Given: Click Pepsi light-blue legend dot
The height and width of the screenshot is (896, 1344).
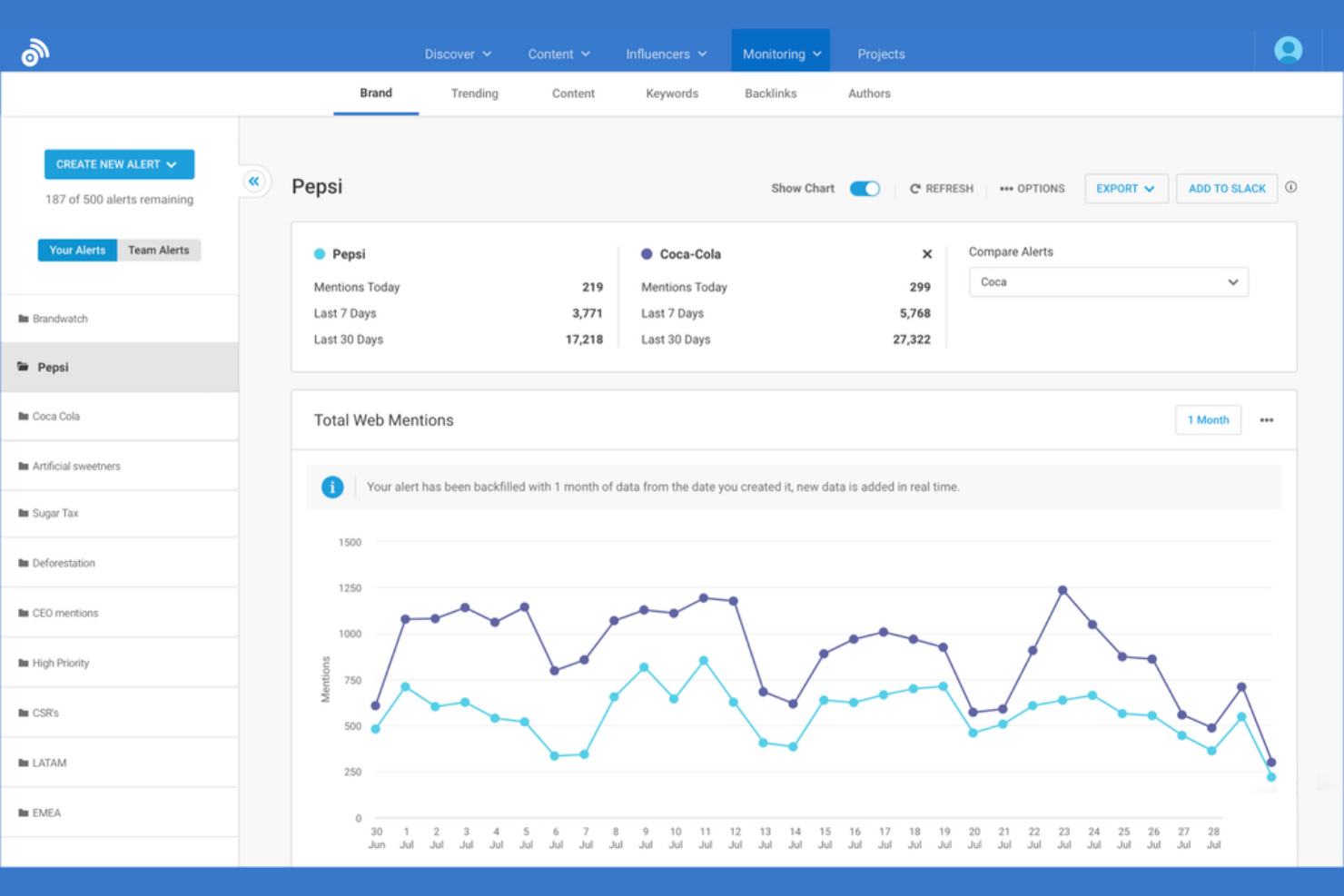Looking at the screenshot, I should point(320,254).
